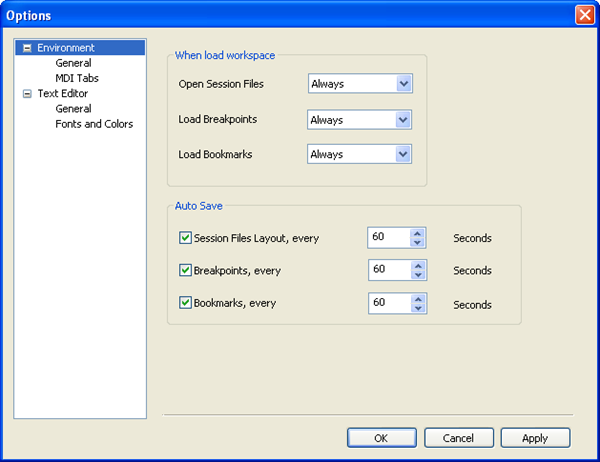Select General under Environment

click(x=73, y=63)
